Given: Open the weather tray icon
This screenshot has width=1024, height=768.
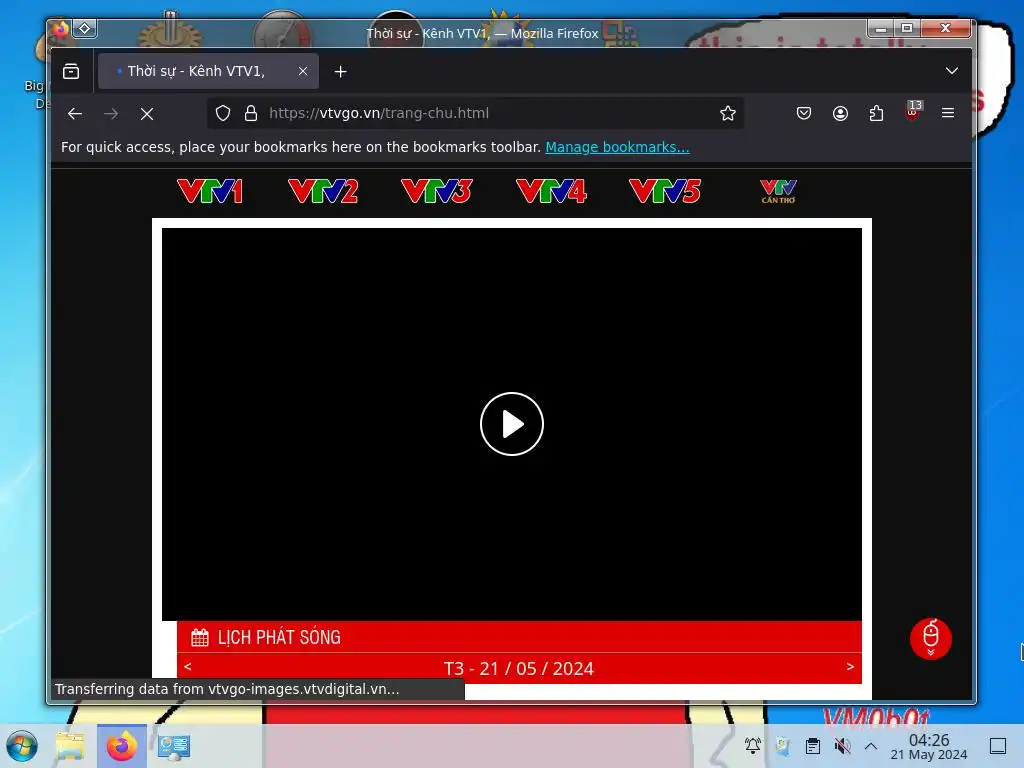Looking at the screenshot, I should (782, 745).
